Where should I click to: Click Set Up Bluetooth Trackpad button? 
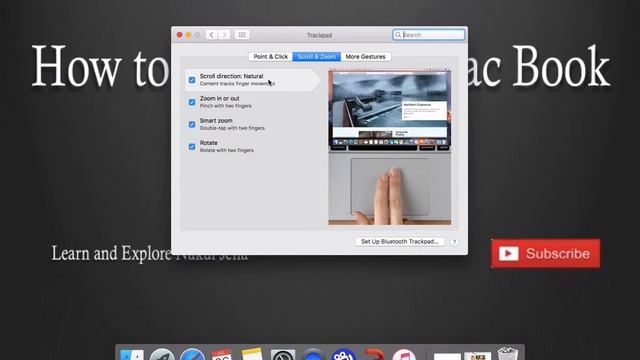[400, 242]
